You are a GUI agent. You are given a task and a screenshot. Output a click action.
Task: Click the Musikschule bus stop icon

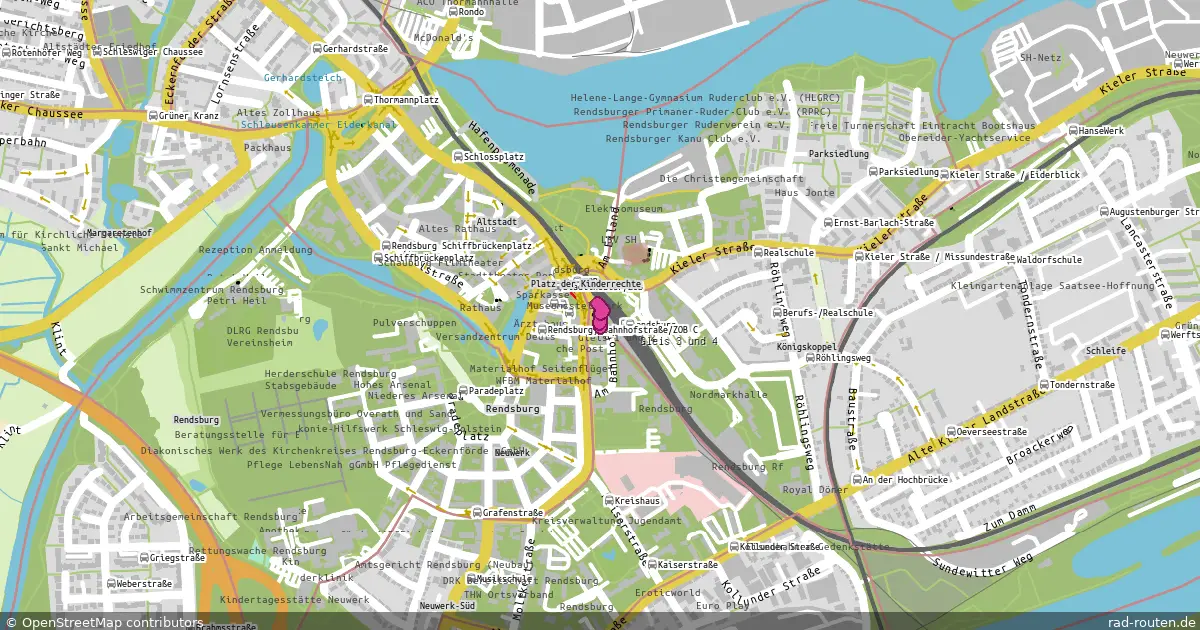pyautogui.click(x=469, y=579)
